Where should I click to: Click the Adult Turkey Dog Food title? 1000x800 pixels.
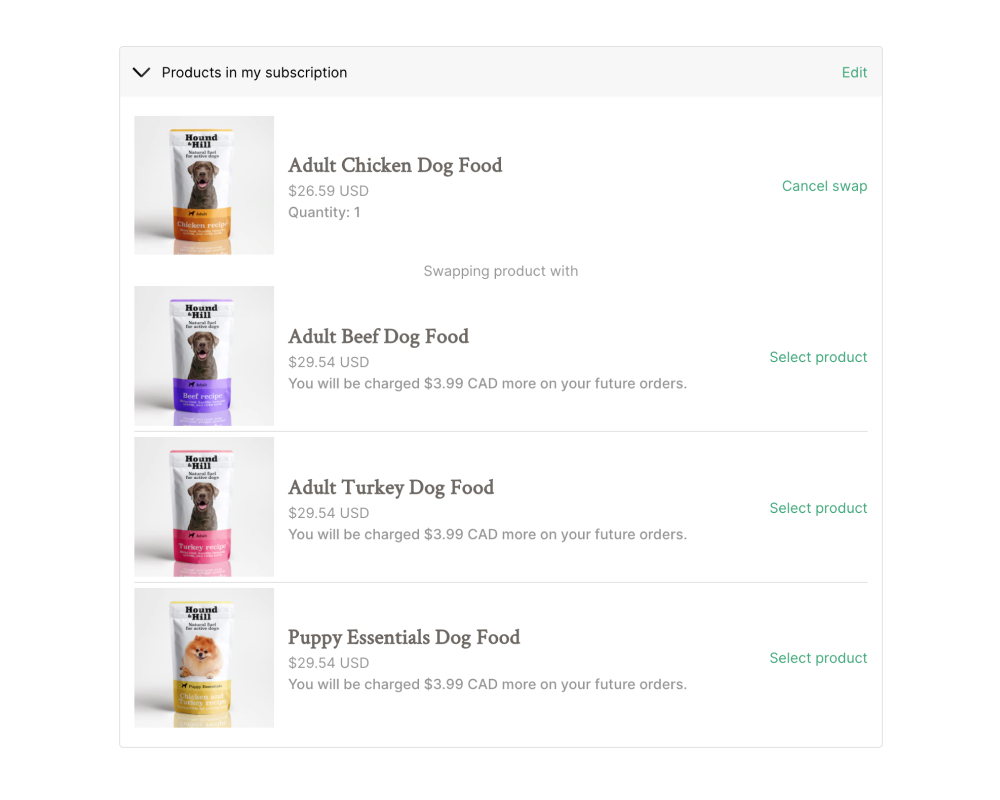tap(391, 487)
